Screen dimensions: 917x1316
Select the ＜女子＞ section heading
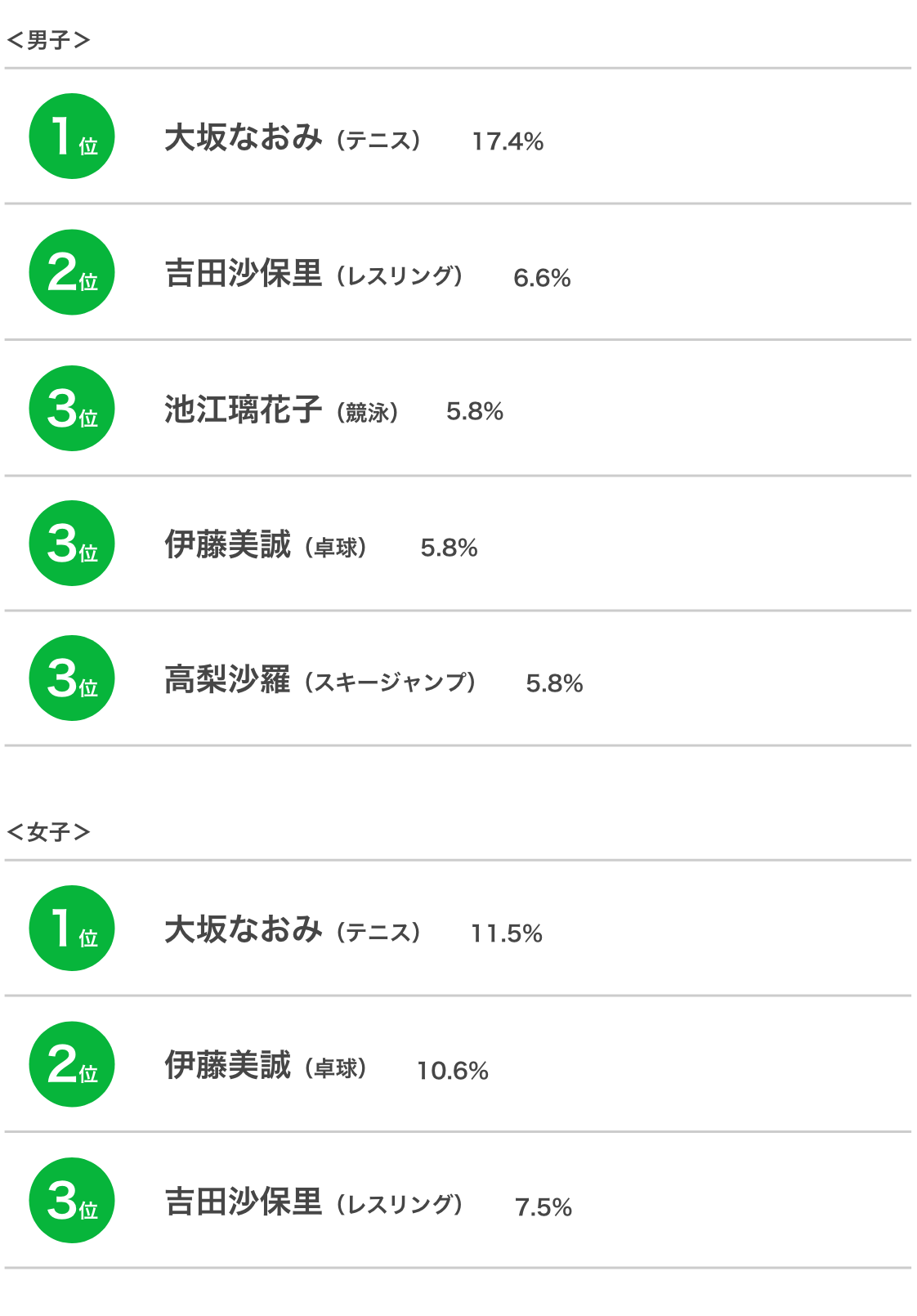coord(48,832)
